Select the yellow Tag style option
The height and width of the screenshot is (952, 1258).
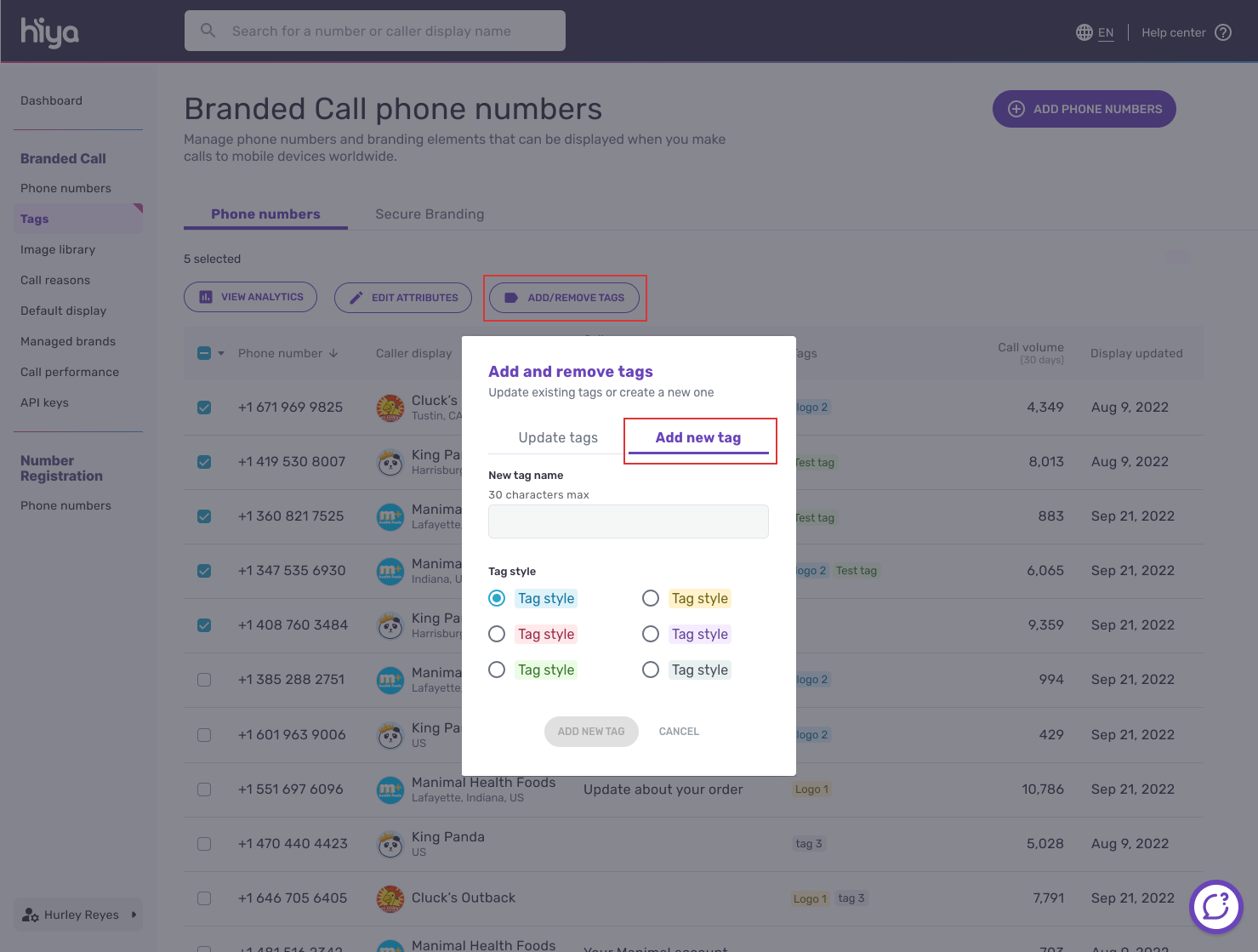point(651,598)
